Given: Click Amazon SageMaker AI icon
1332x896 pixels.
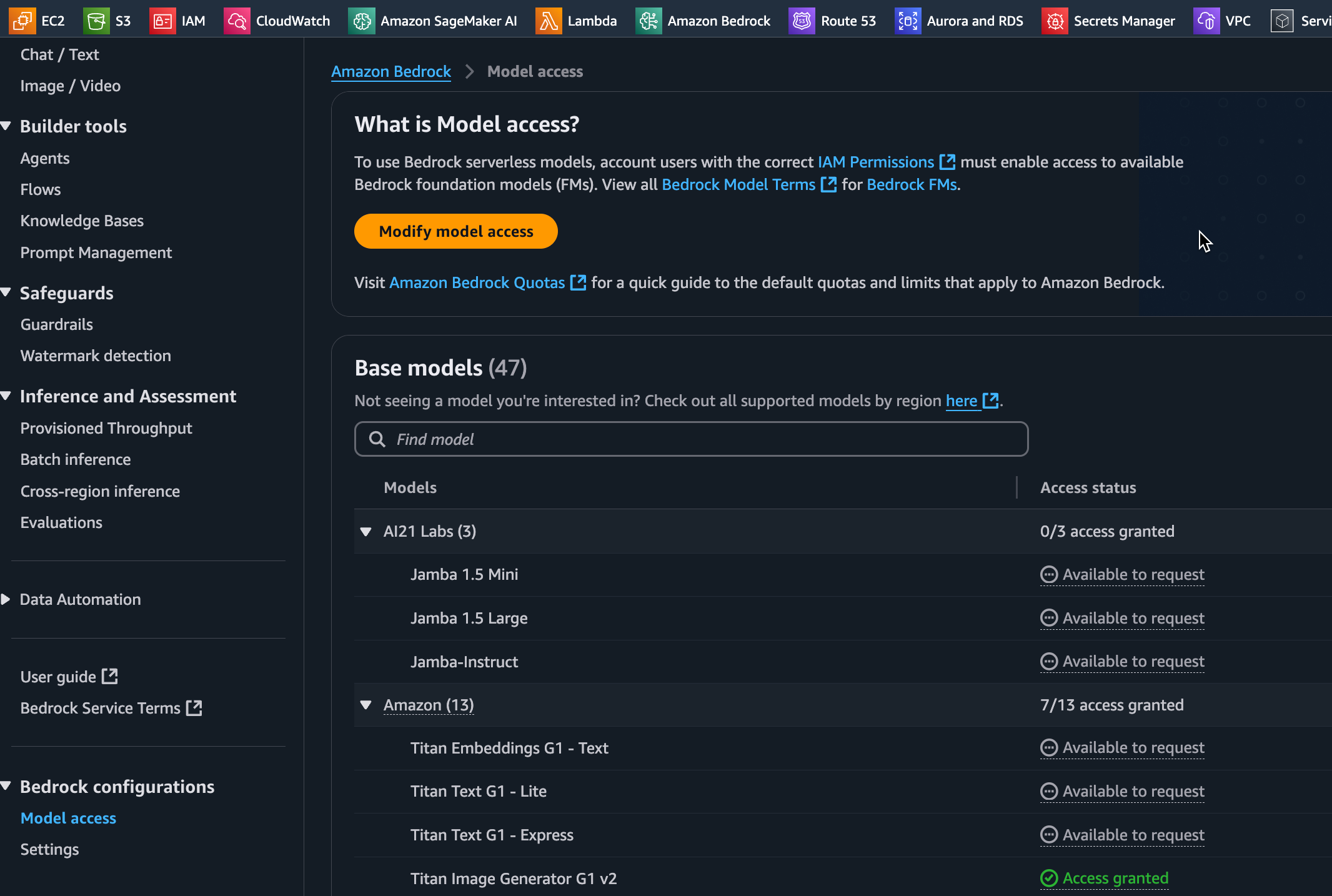Looking at the screenshot, I should click(x=362, y=21).
